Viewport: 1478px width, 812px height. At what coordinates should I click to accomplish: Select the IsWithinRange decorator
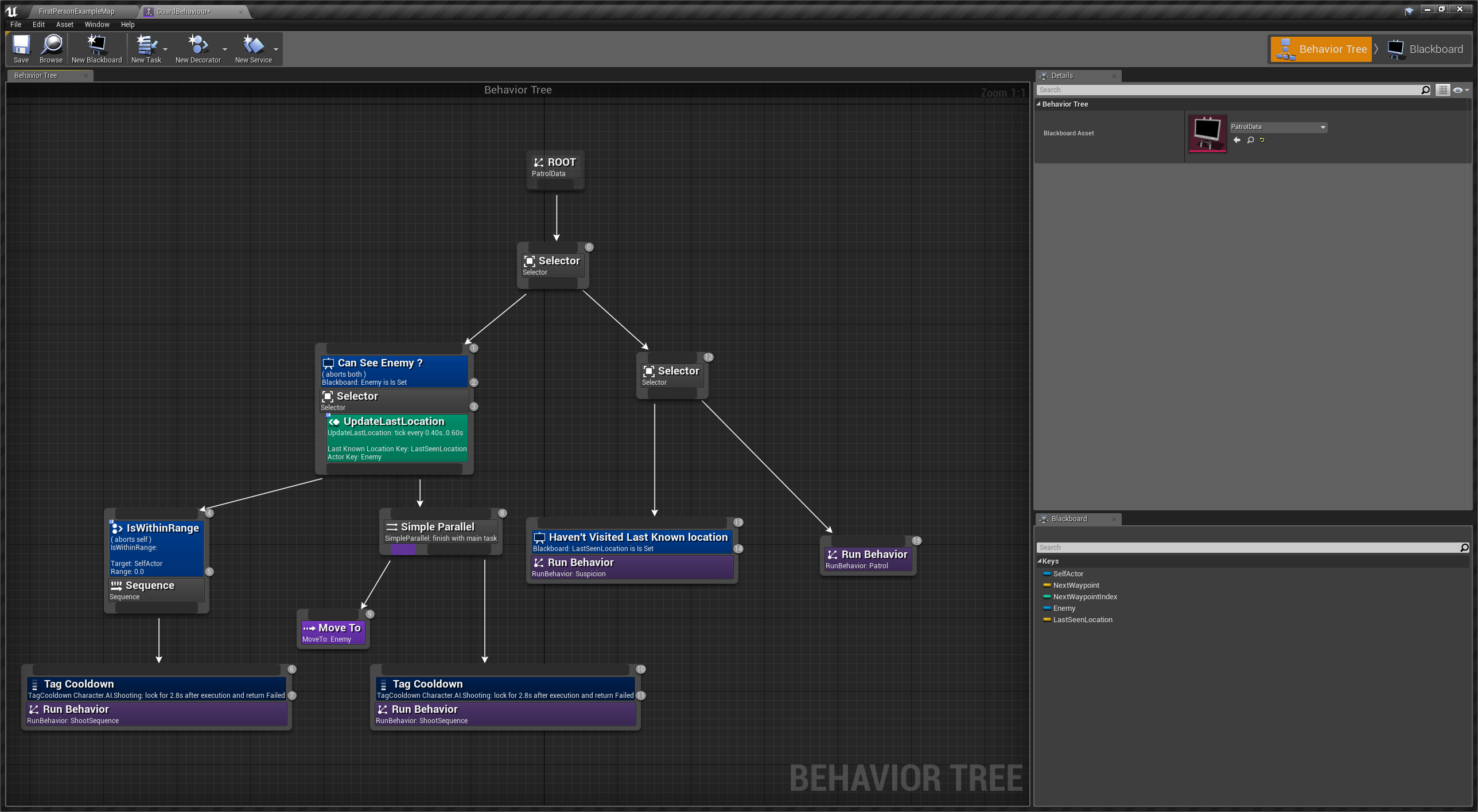tap(156, 549)
